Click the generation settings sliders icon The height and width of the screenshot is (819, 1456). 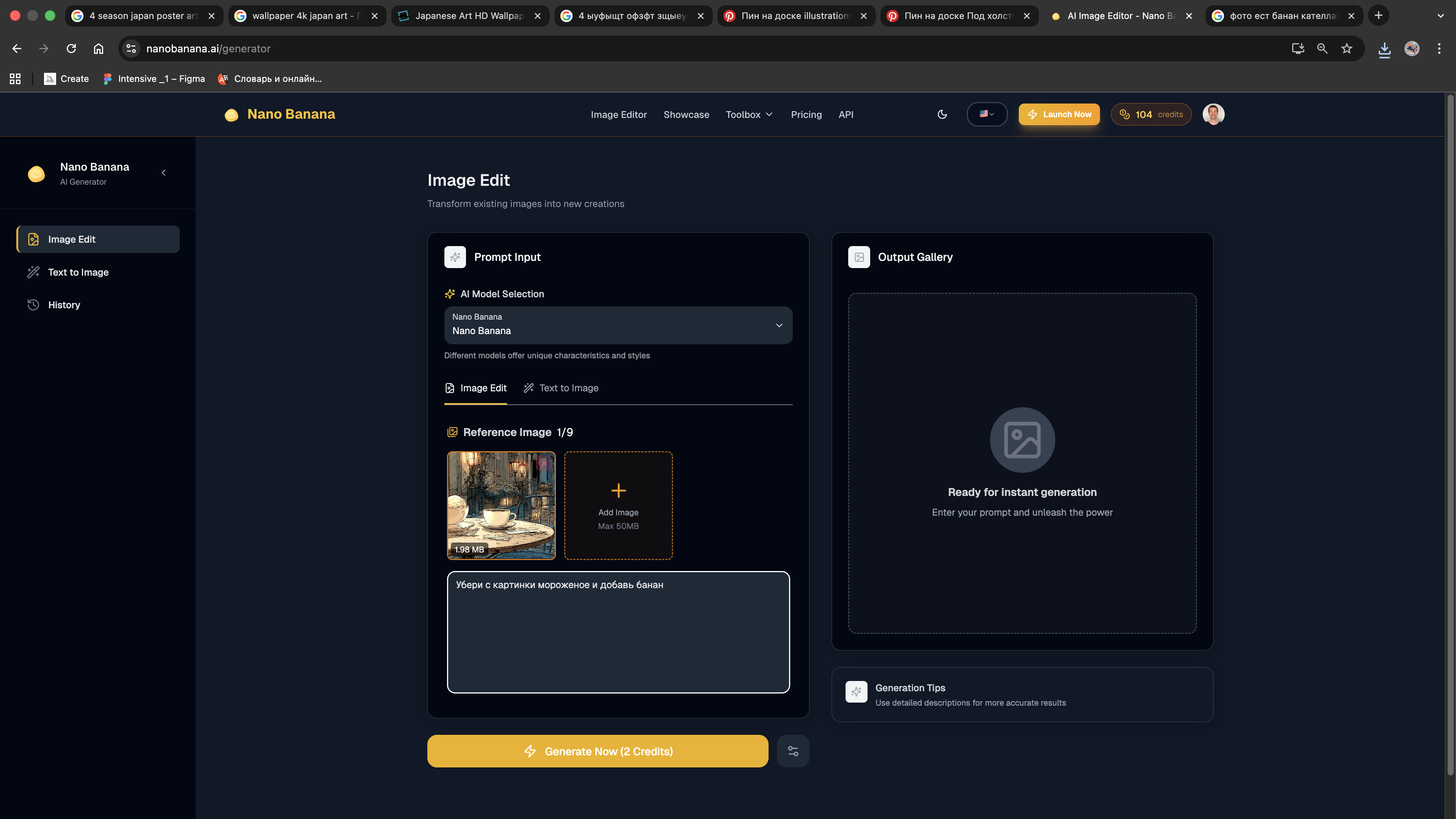tap(792, 751)
